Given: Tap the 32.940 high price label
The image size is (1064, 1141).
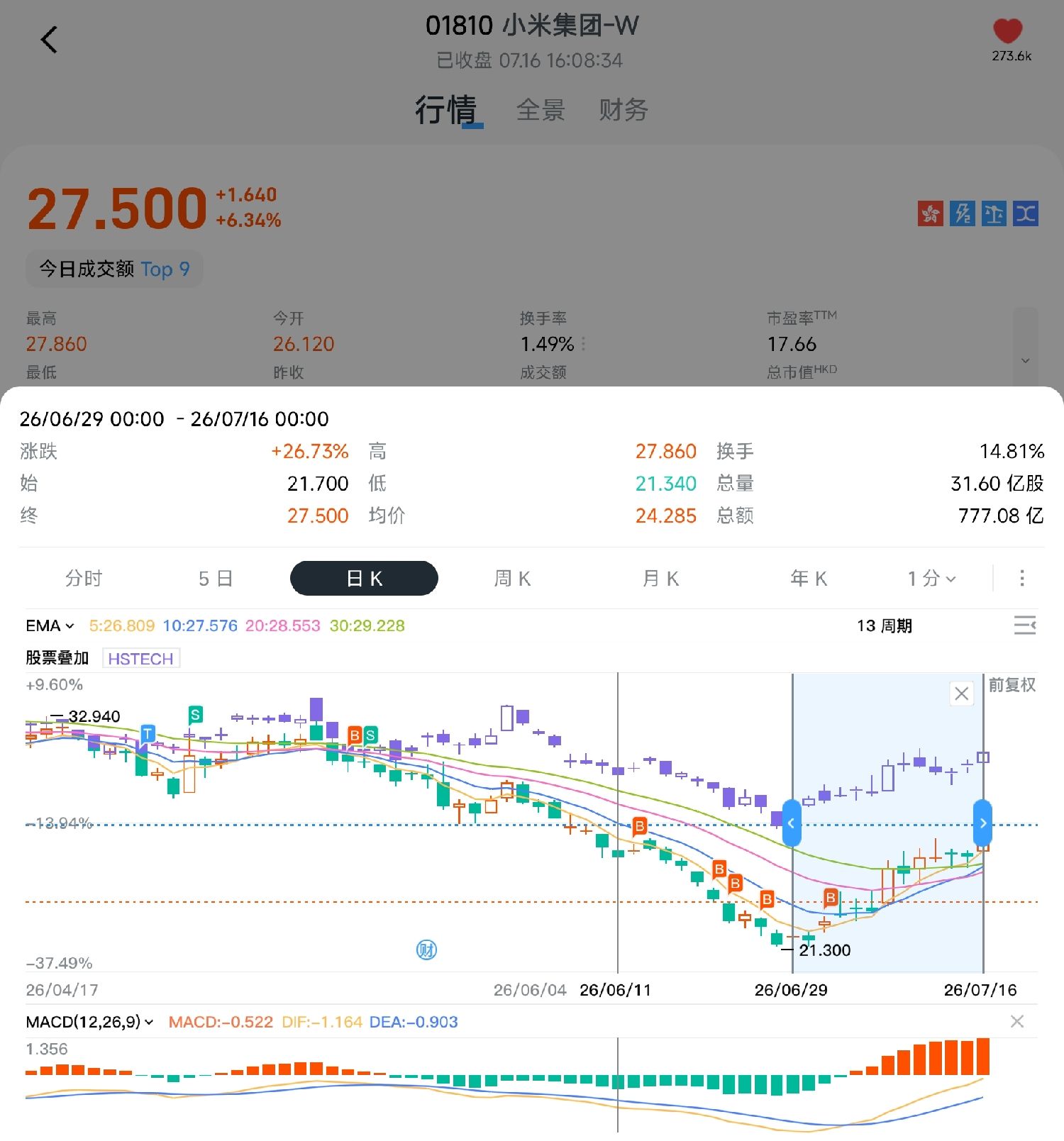Looking at the screenshot, I should (x=94, y=716).
